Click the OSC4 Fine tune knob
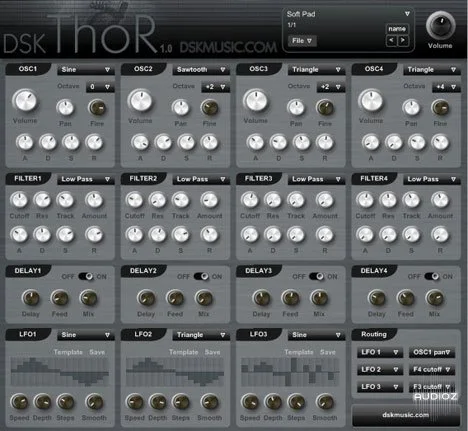This screenshot has width=468, height=431. [x=440, y=108]
